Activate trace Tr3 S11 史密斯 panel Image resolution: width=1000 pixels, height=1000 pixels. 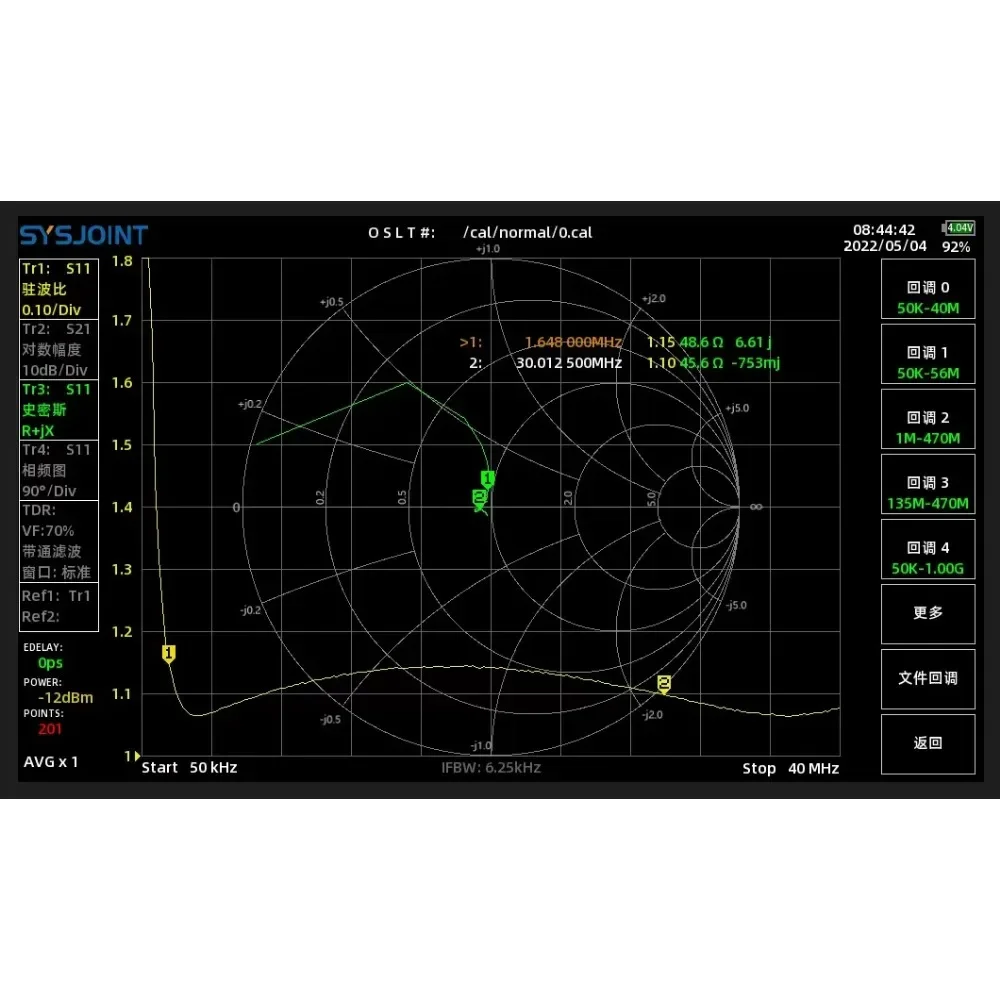[x=59, y=409]
